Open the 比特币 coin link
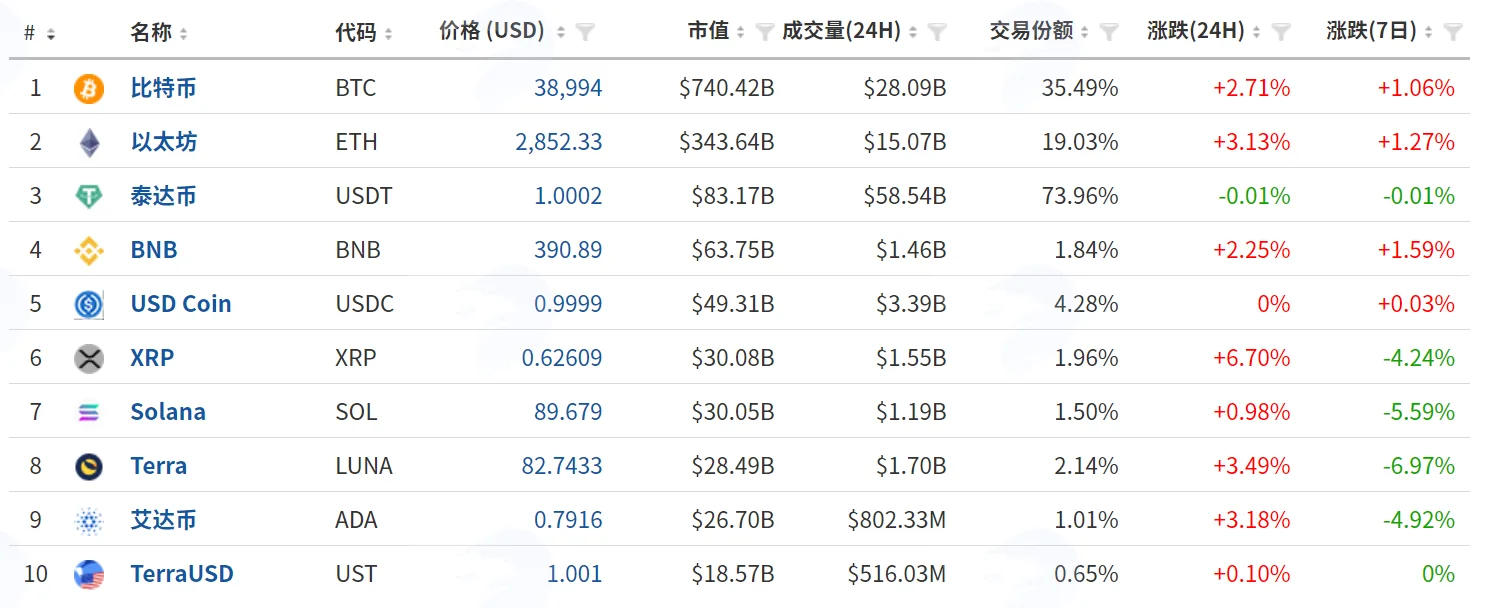This screenshot has height=608, width=1492. click(x=163, y=88)
